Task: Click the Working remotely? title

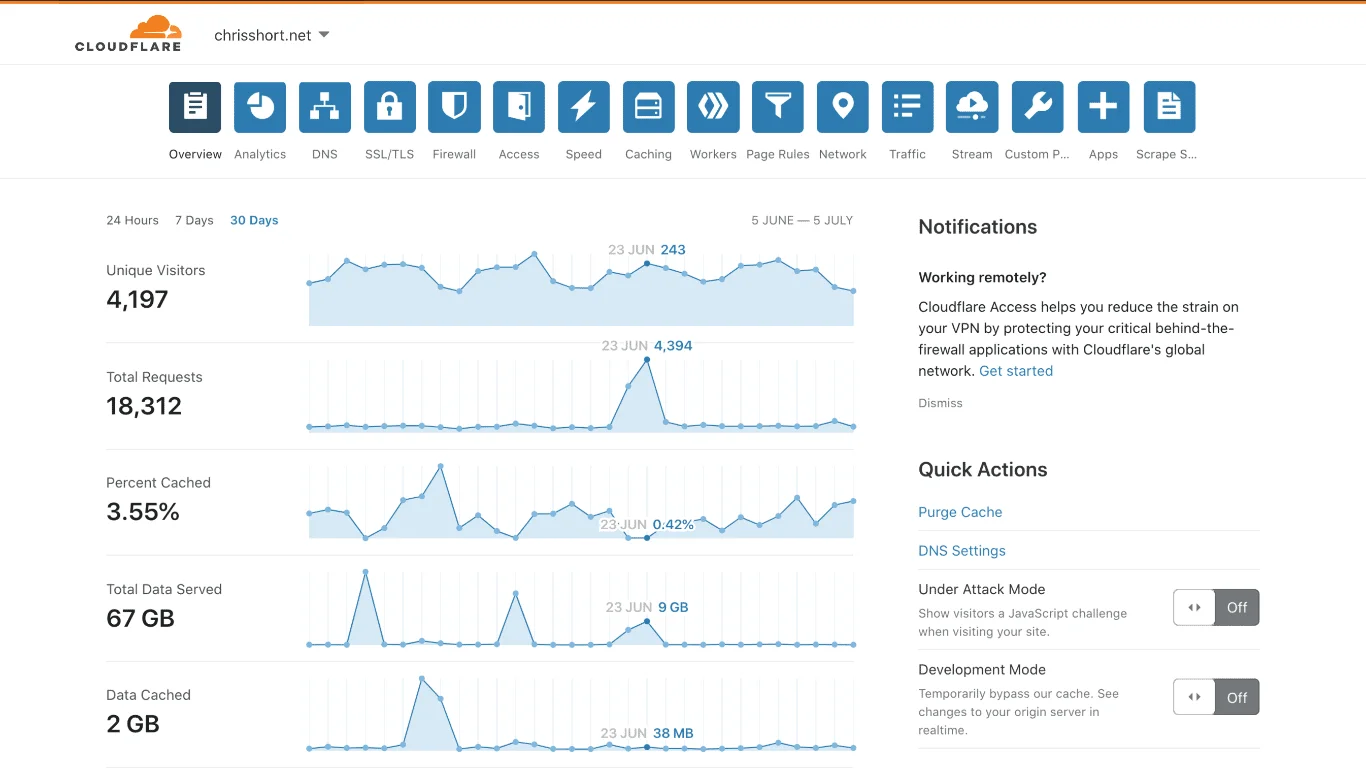Action: (982, 277)
